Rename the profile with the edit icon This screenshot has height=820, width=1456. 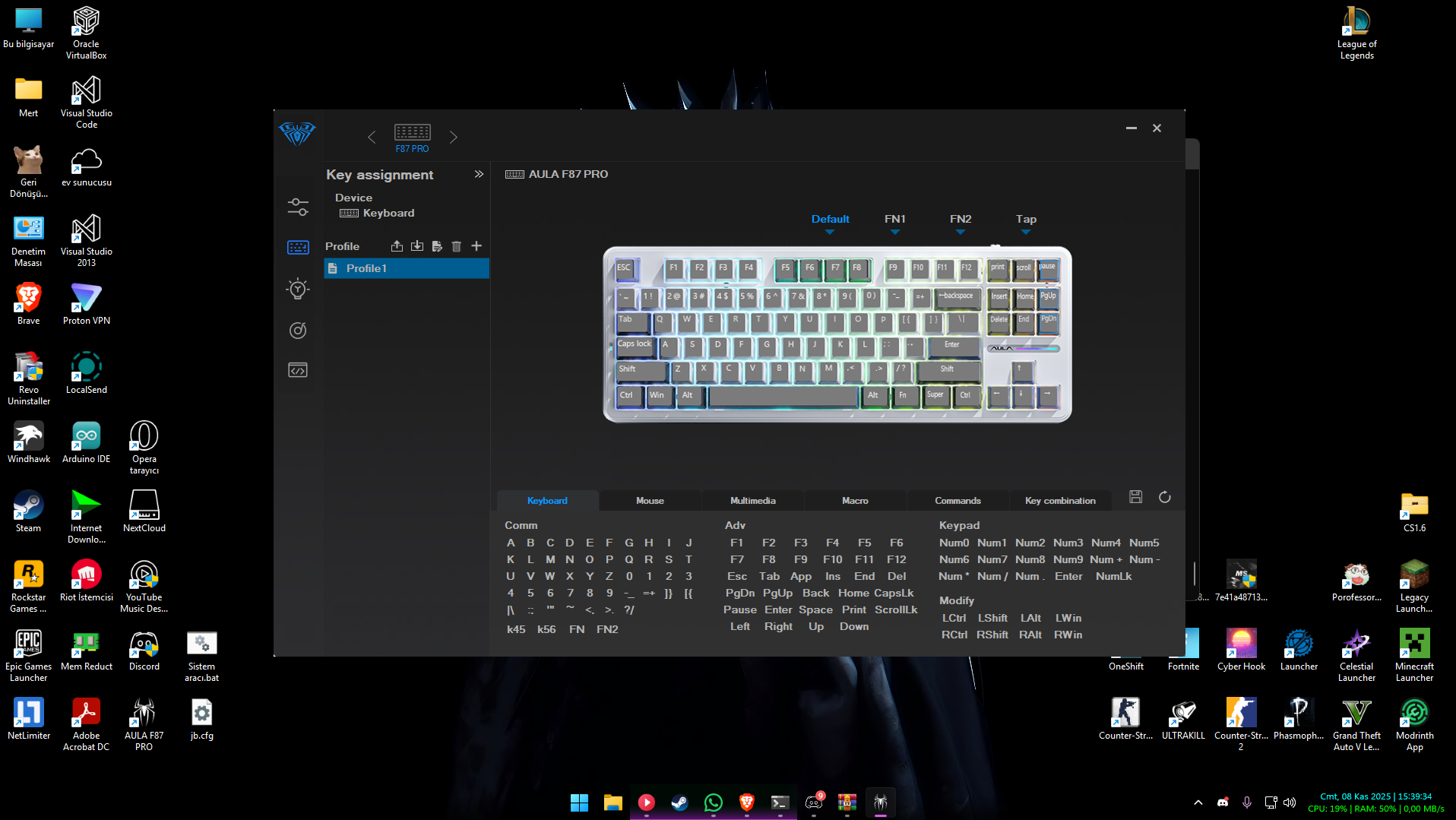(437, 246)
